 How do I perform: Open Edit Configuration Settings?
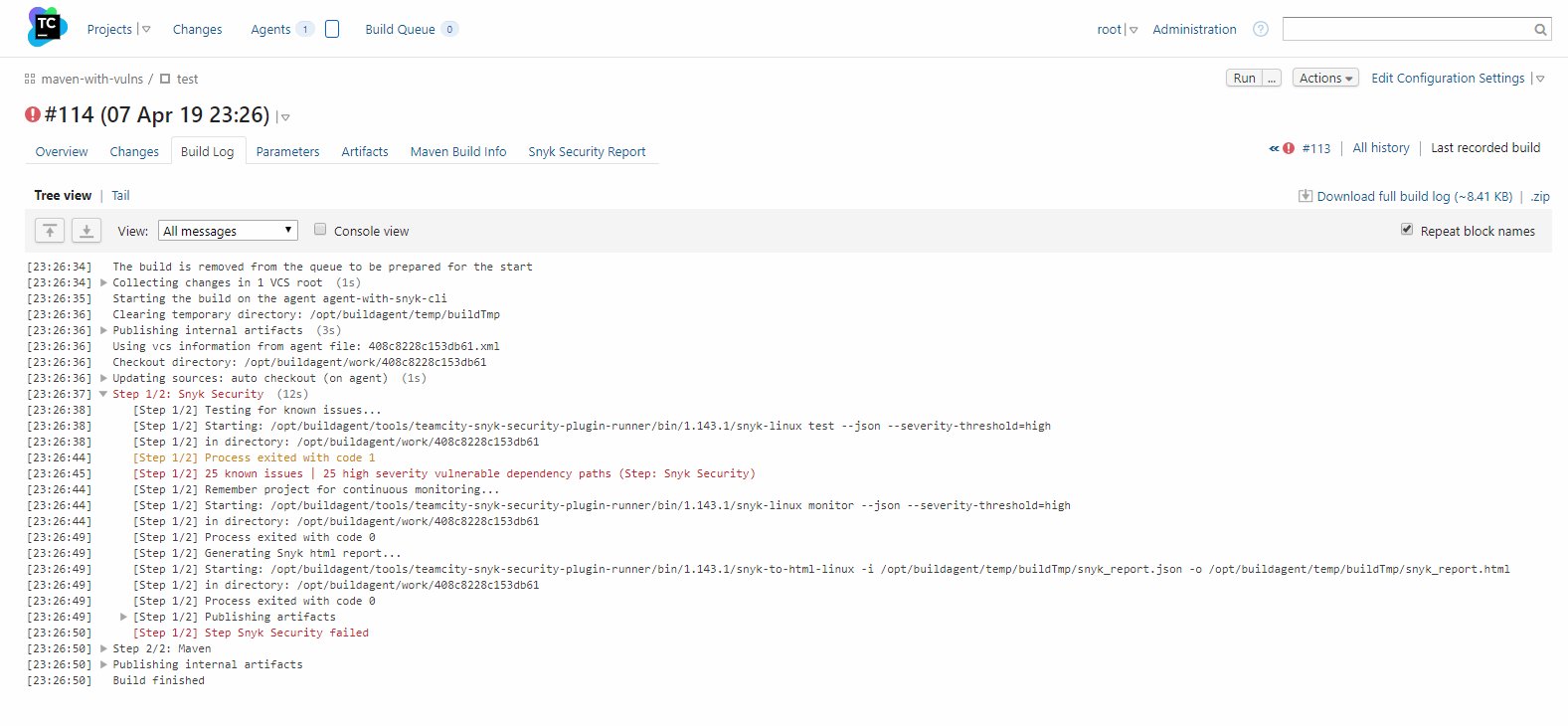1448,78
